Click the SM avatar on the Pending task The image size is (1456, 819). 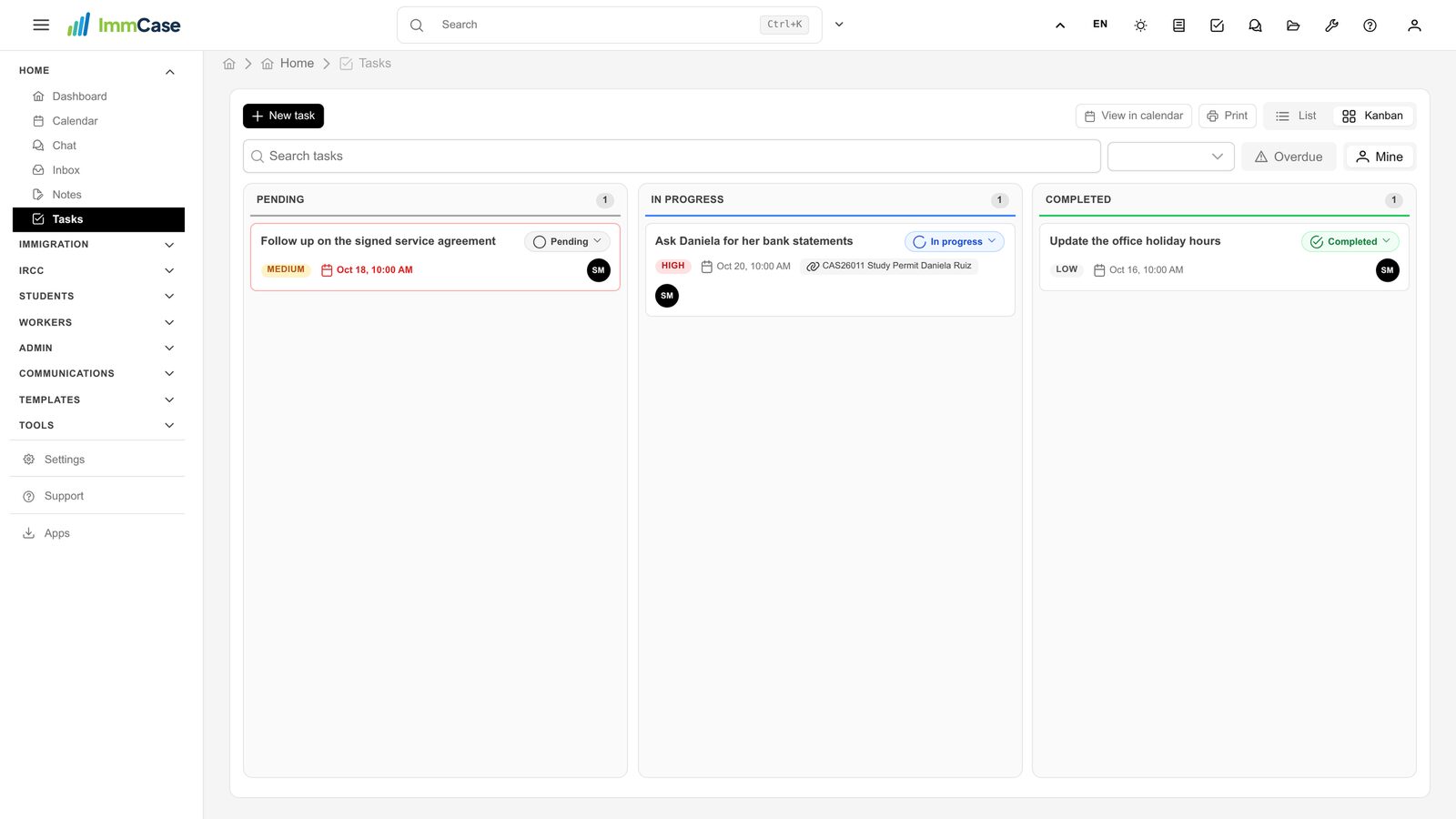[599, 270]
